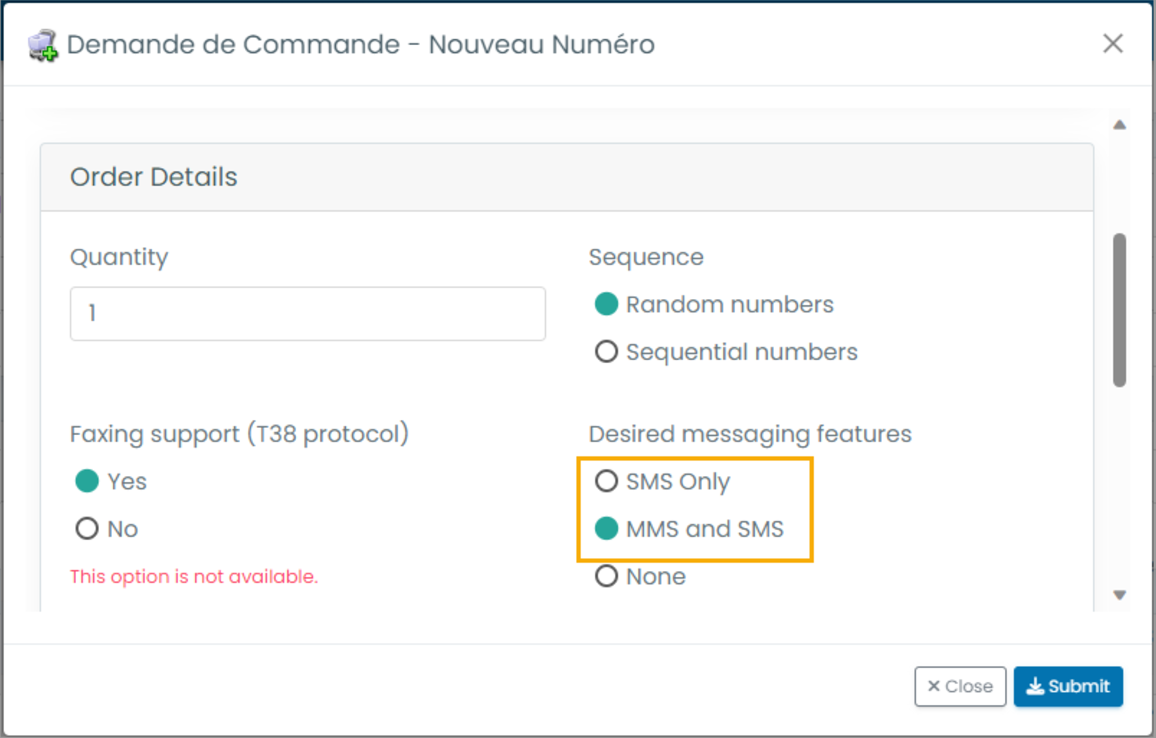Click the scroll up arrow
Screen dimensions: 1156x738
[x=1120, y=125]
